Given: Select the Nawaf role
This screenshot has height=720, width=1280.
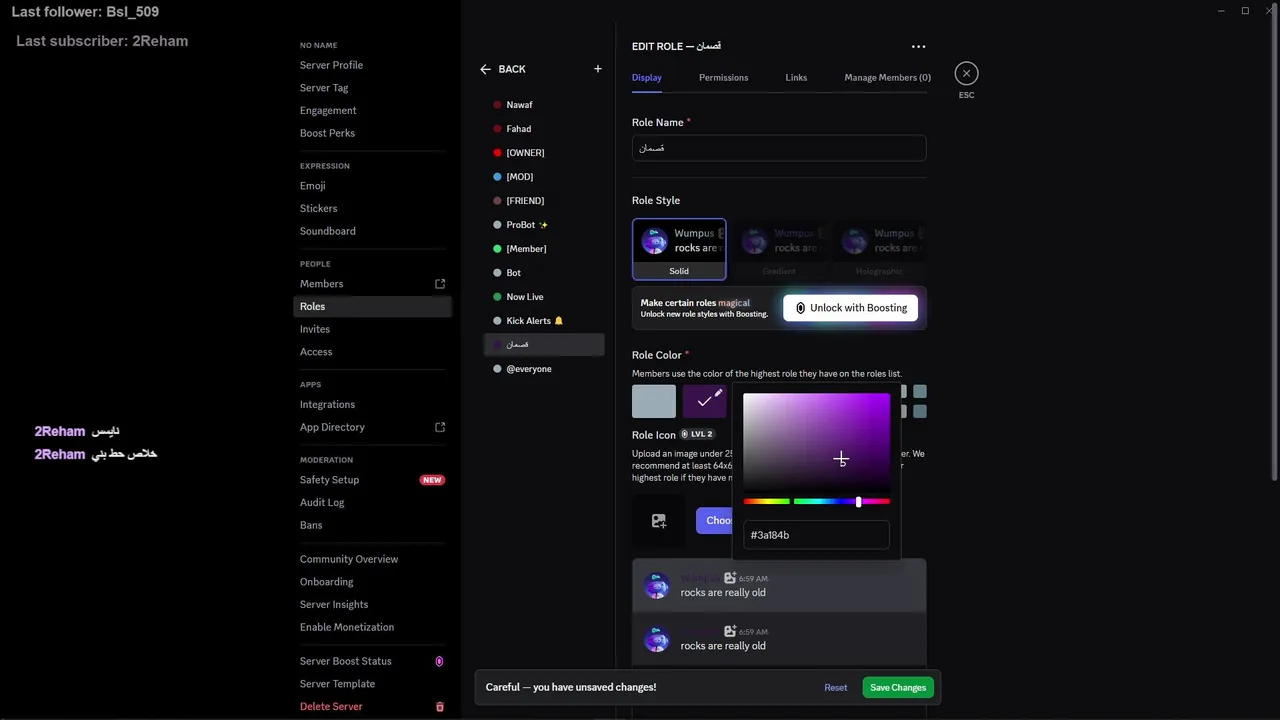Looking at the screenshot, I should [544, 105].
